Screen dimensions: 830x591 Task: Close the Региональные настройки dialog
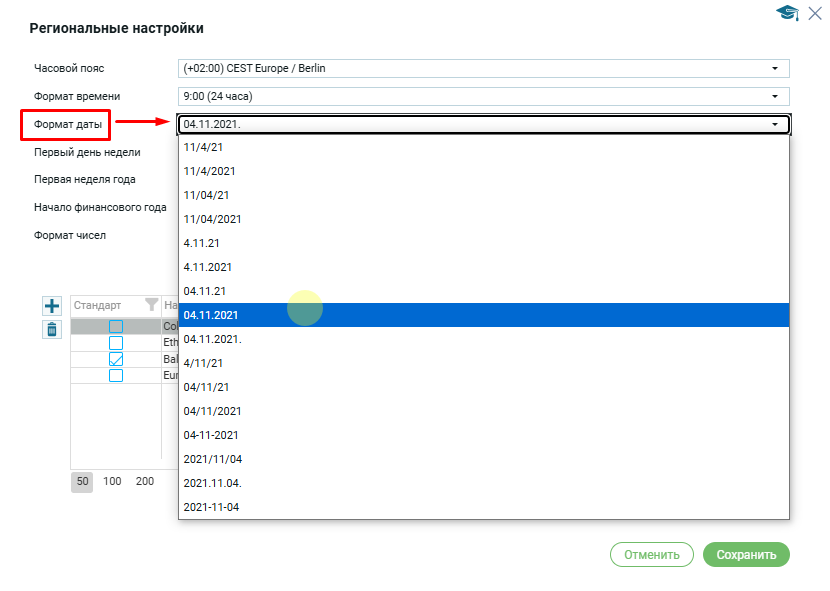pyautogui.click(x=814, y=12)
